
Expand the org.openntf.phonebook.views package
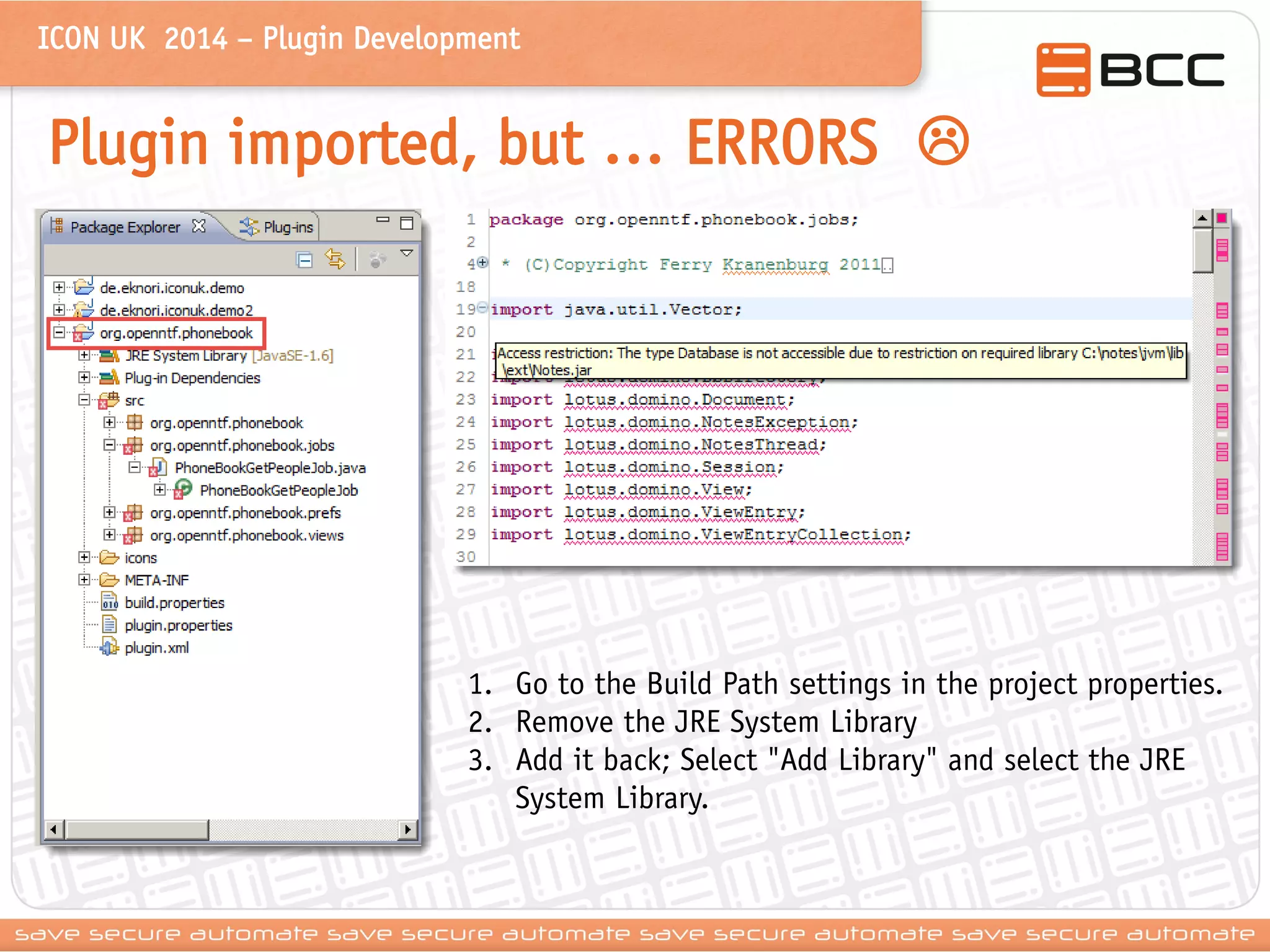[109, 535]
